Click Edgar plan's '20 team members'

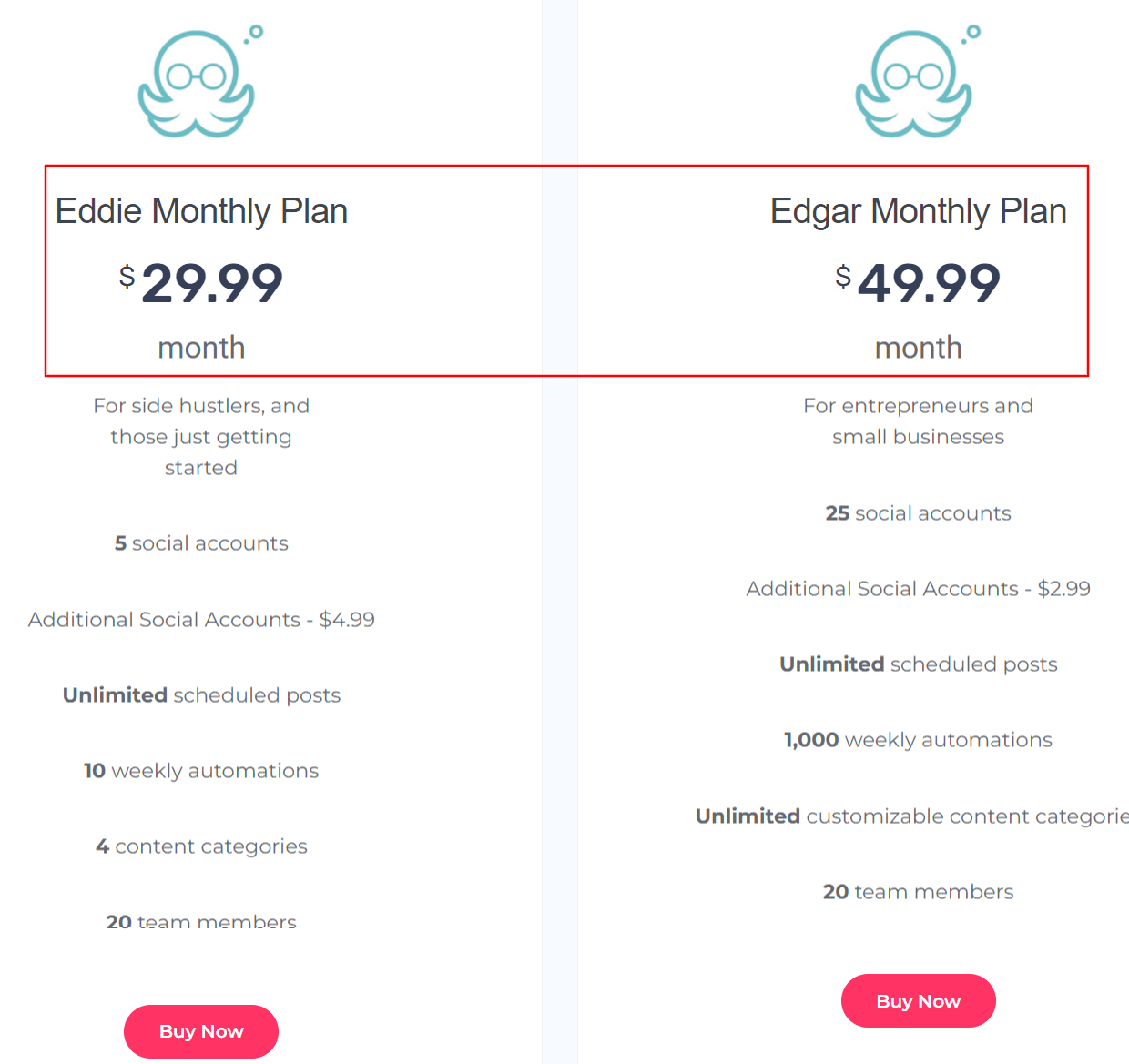click(x=918, y=892)
